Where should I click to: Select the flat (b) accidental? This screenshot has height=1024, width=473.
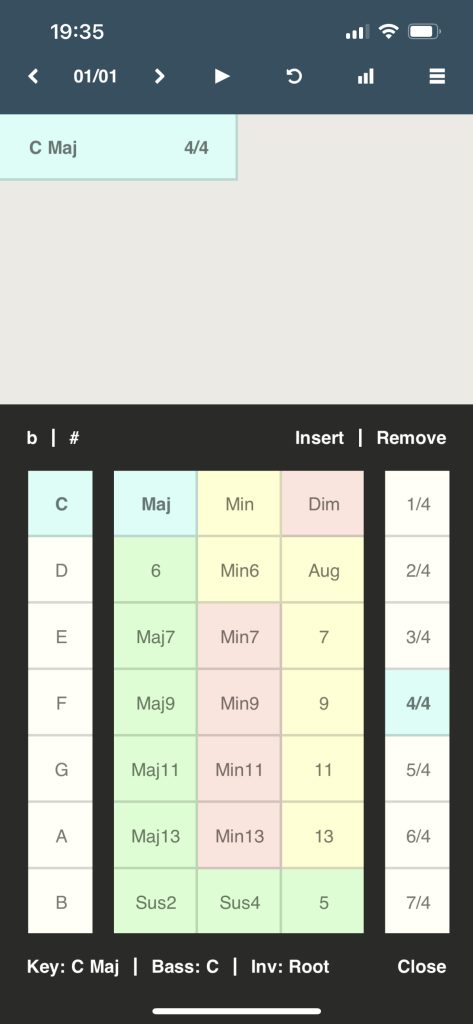(32, 438)
